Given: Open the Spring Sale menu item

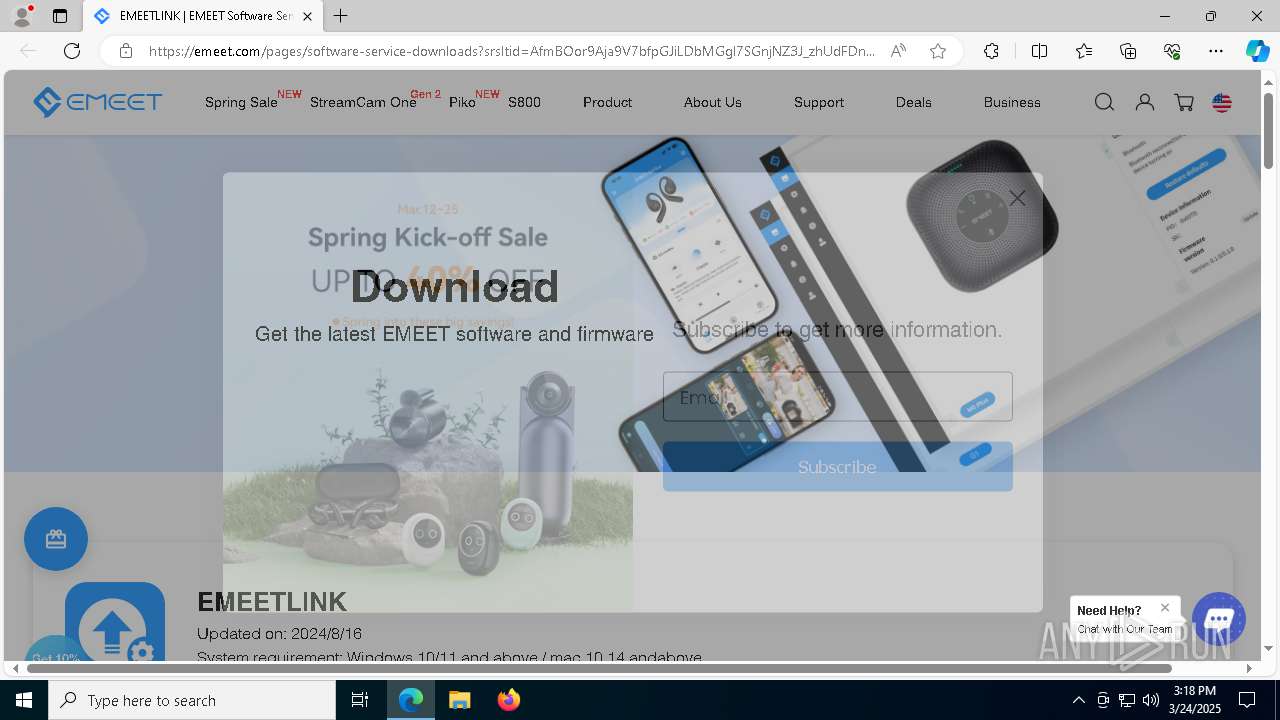Looking at the screenshot, I should pos(241,102).
